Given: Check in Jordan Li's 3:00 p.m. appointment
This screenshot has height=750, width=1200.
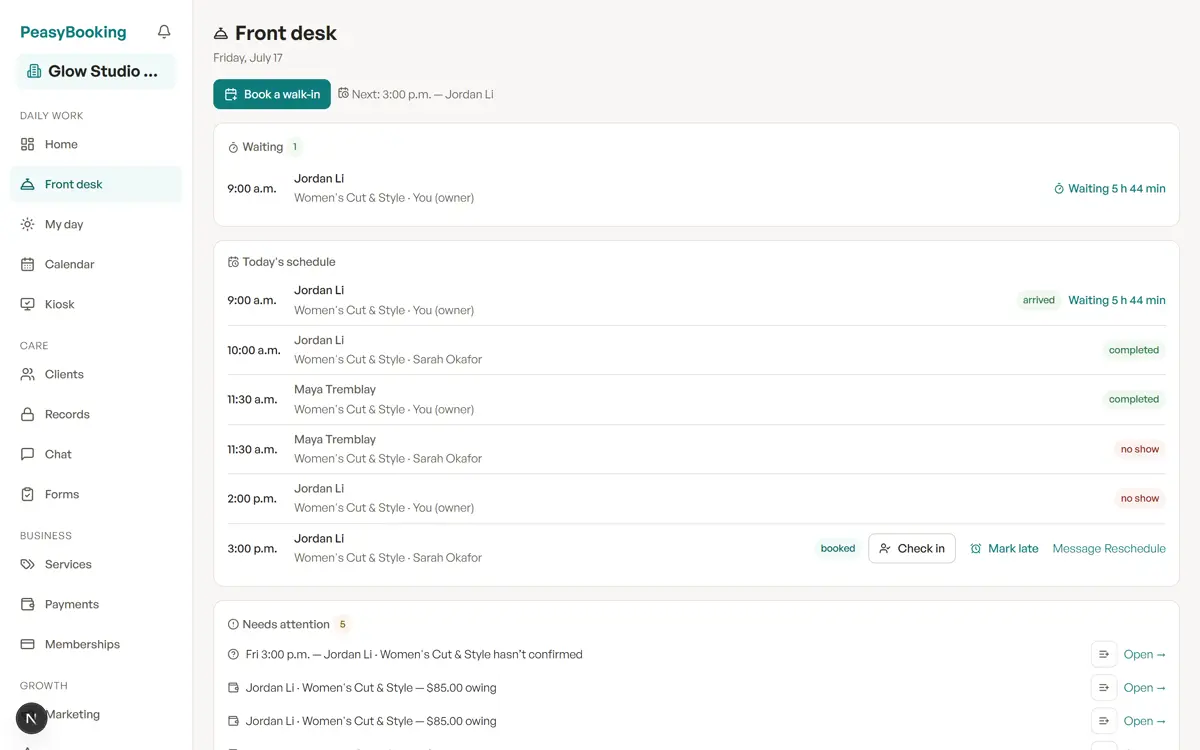Looking at the screenshot, I should click(912, 548).
